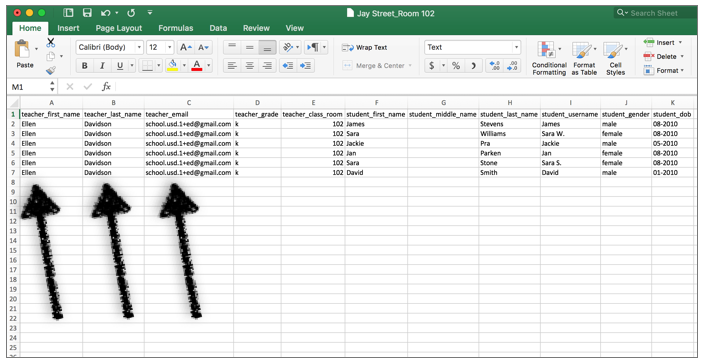Switch to the Insert tab
Viewport: 704px width, 364px height.
68,28
